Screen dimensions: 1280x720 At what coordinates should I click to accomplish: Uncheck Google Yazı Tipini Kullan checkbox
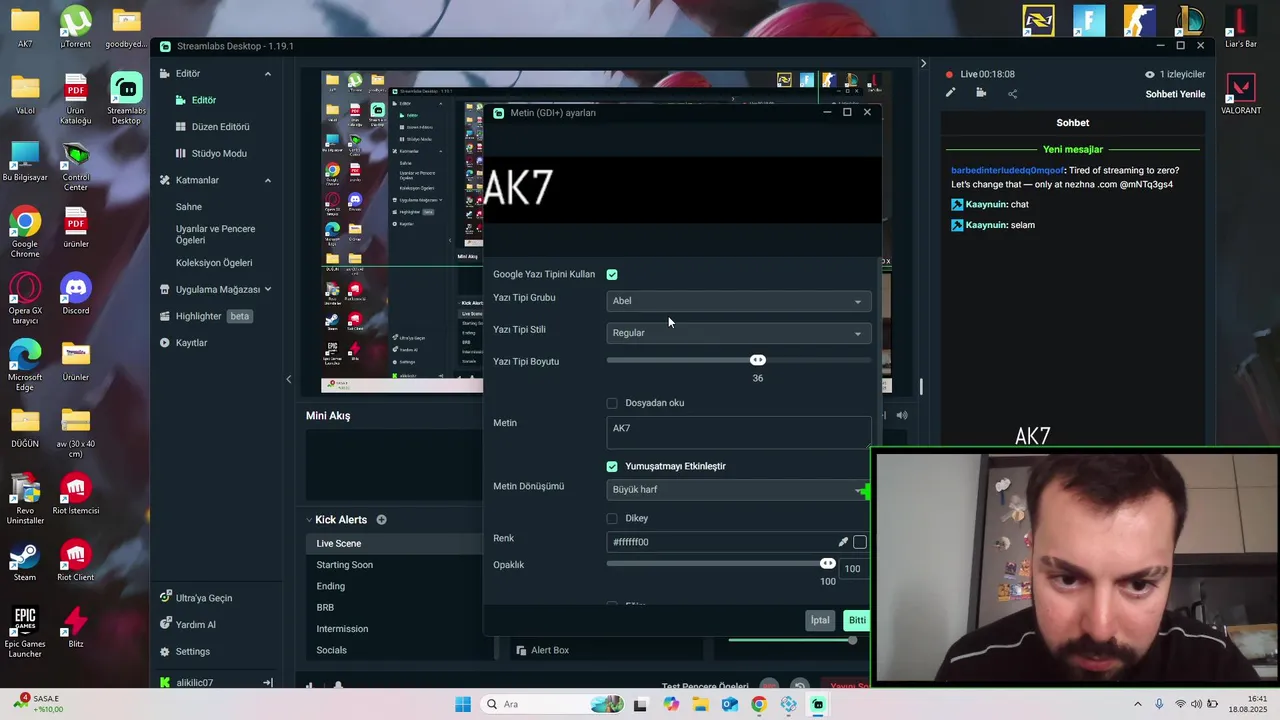612,274
